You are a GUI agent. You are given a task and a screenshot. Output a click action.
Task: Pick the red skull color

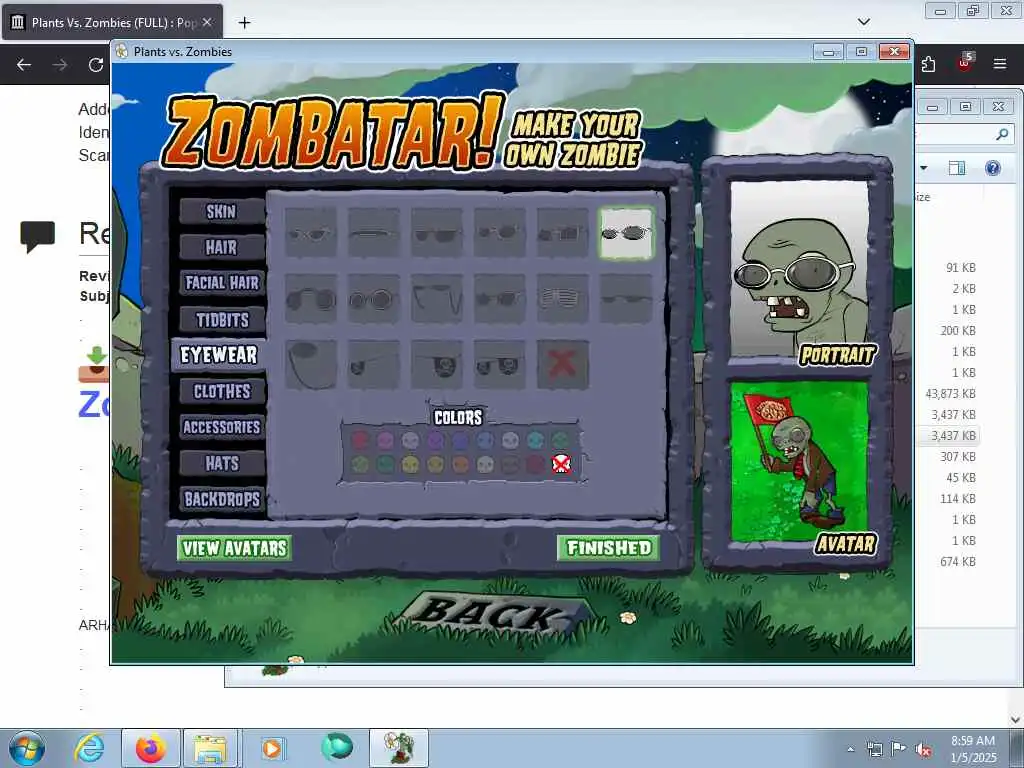pyautogui.click(x=360, y=440)
